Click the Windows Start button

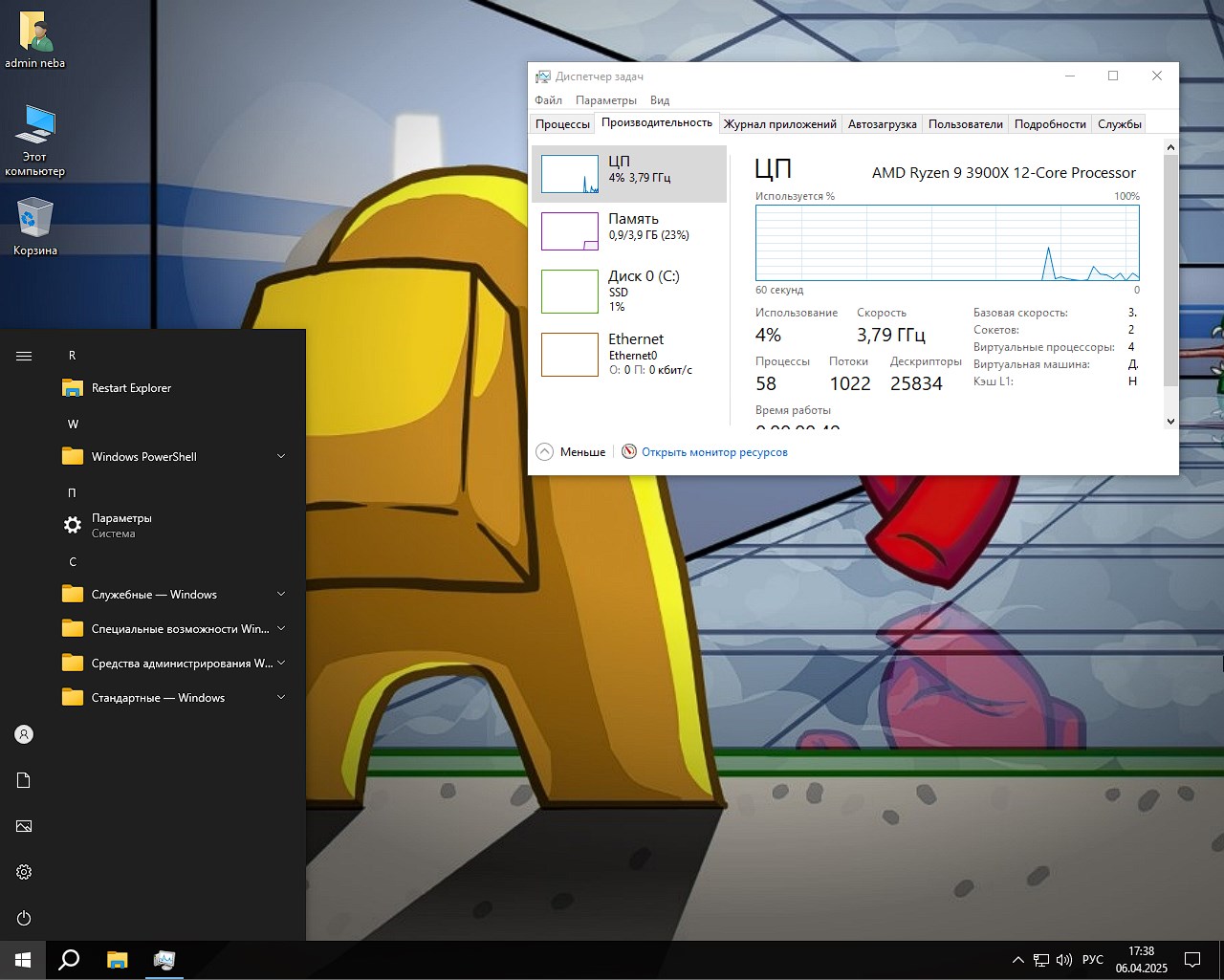(x=23, y=960)
